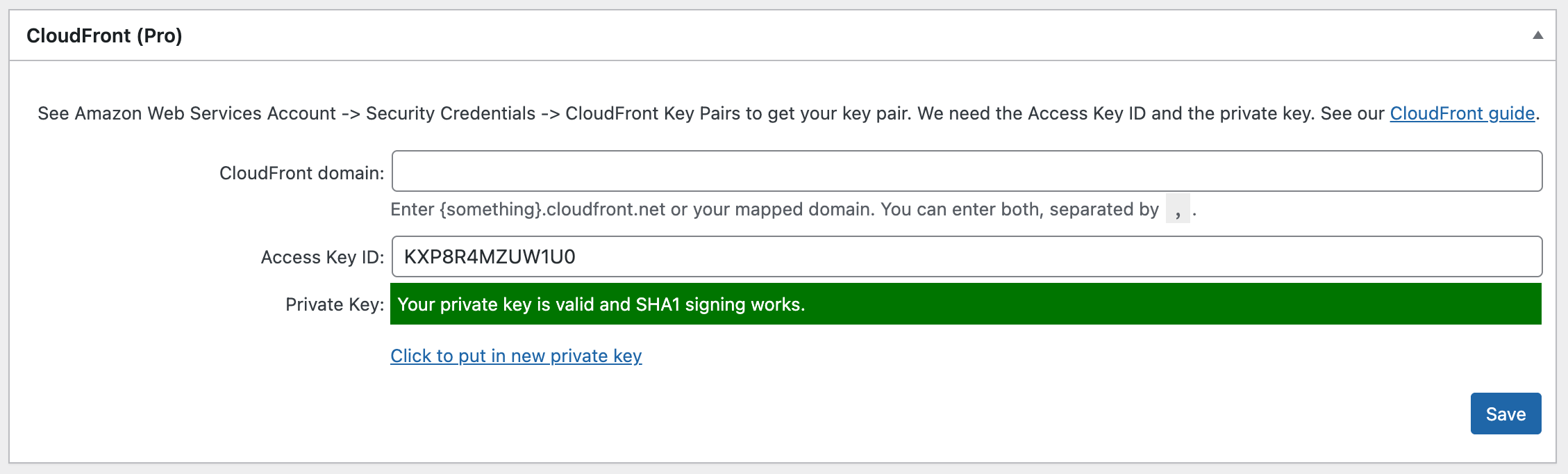Open the CloudFront guide link
This screenshot has height=474, width=1568.
pyautogui.click(x=1462, y=113)
